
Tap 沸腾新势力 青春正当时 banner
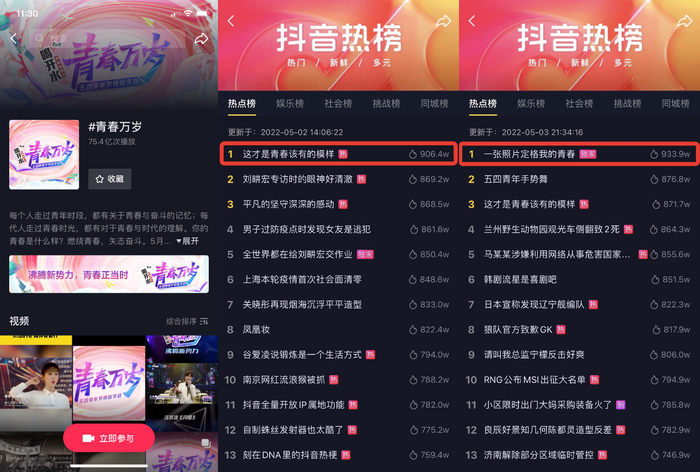tap(109, 274)
